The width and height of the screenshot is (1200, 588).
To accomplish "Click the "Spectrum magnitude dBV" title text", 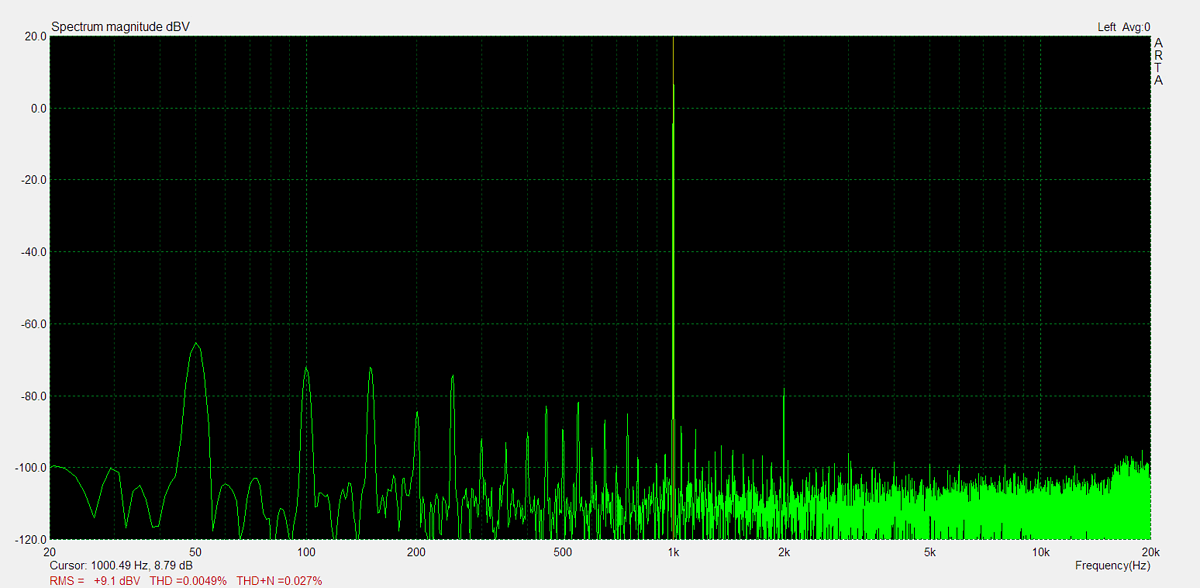I will [x=120, y=26].
